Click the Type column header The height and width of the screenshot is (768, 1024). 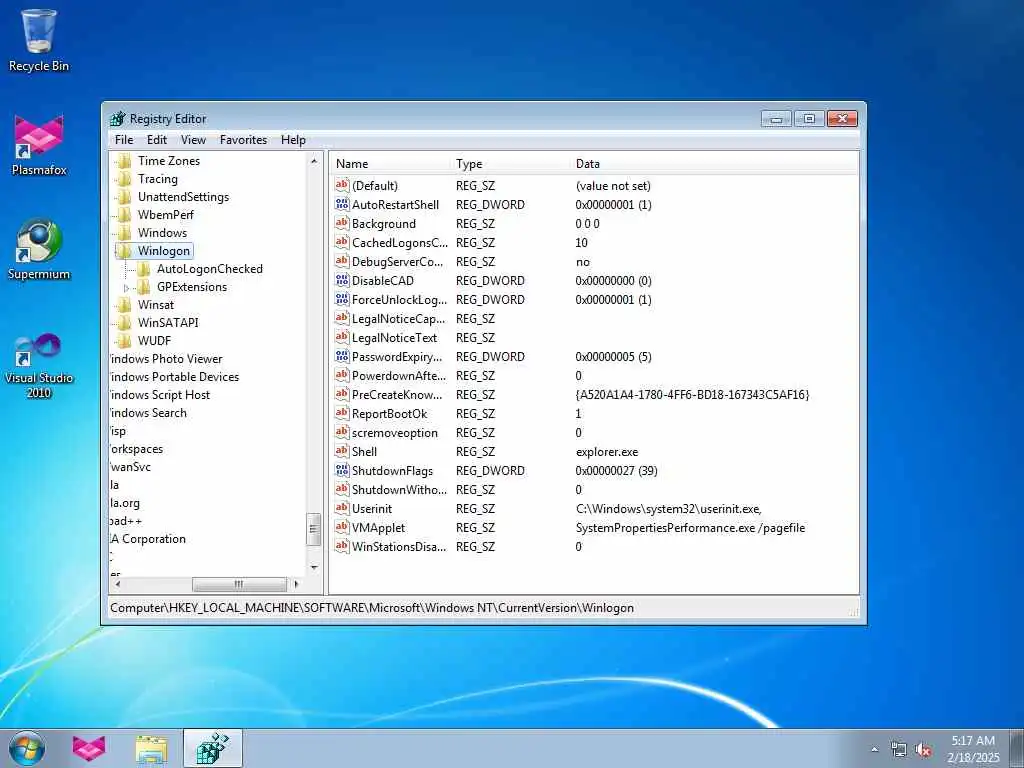pyautogui.click(x=510, y=164)
